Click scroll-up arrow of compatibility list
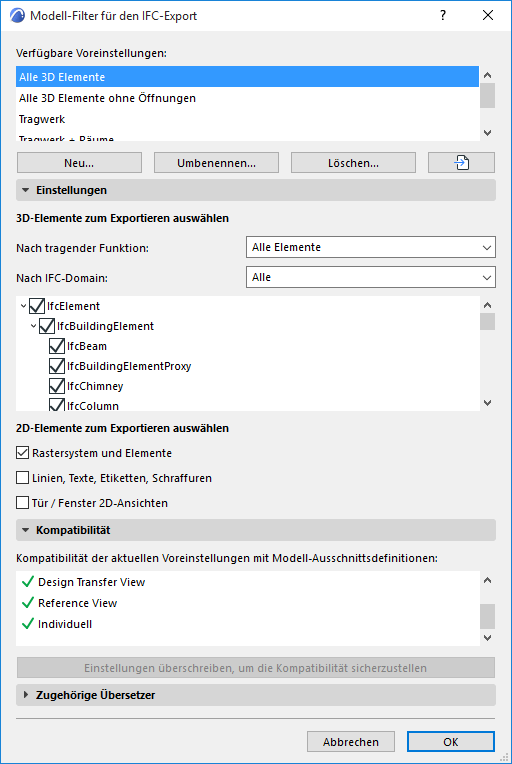The width and height of the screenshot is (512, 764). [488, 580]
